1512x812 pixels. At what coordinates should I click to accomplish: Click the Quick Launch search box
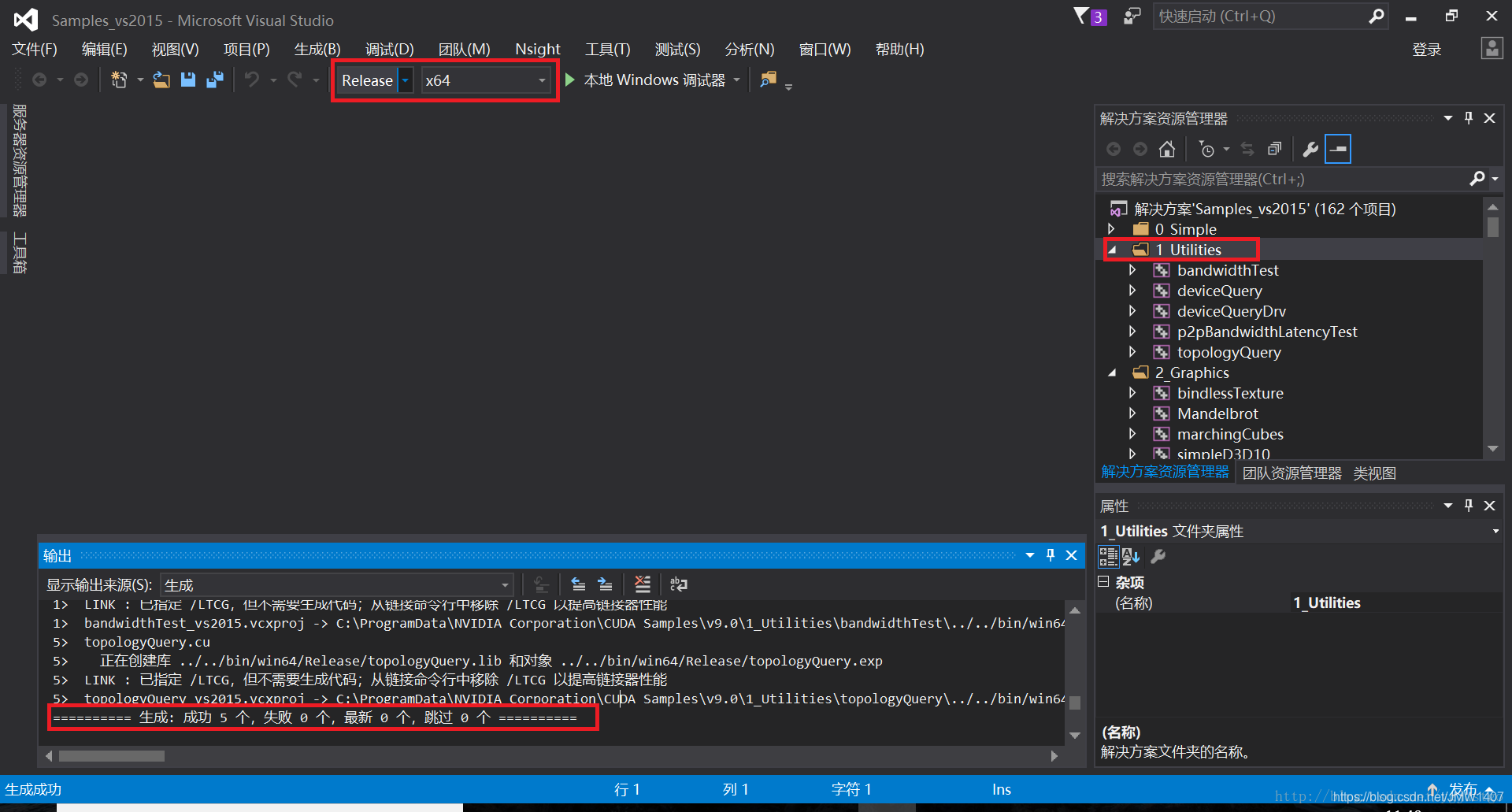pyautogui.click(x=1270, y=16)
